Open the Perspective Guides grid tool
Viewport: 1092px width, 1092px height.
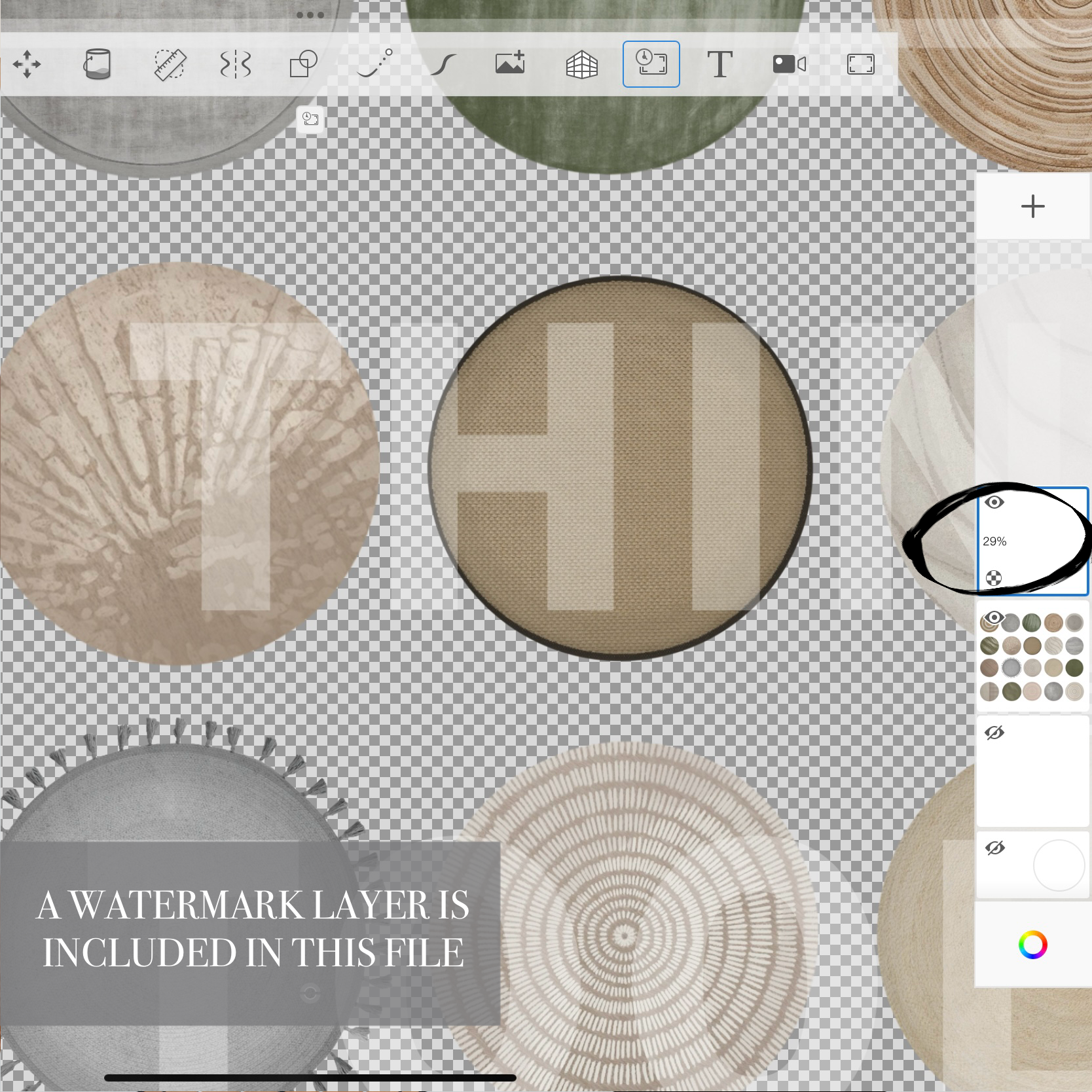tap(581, 65)
